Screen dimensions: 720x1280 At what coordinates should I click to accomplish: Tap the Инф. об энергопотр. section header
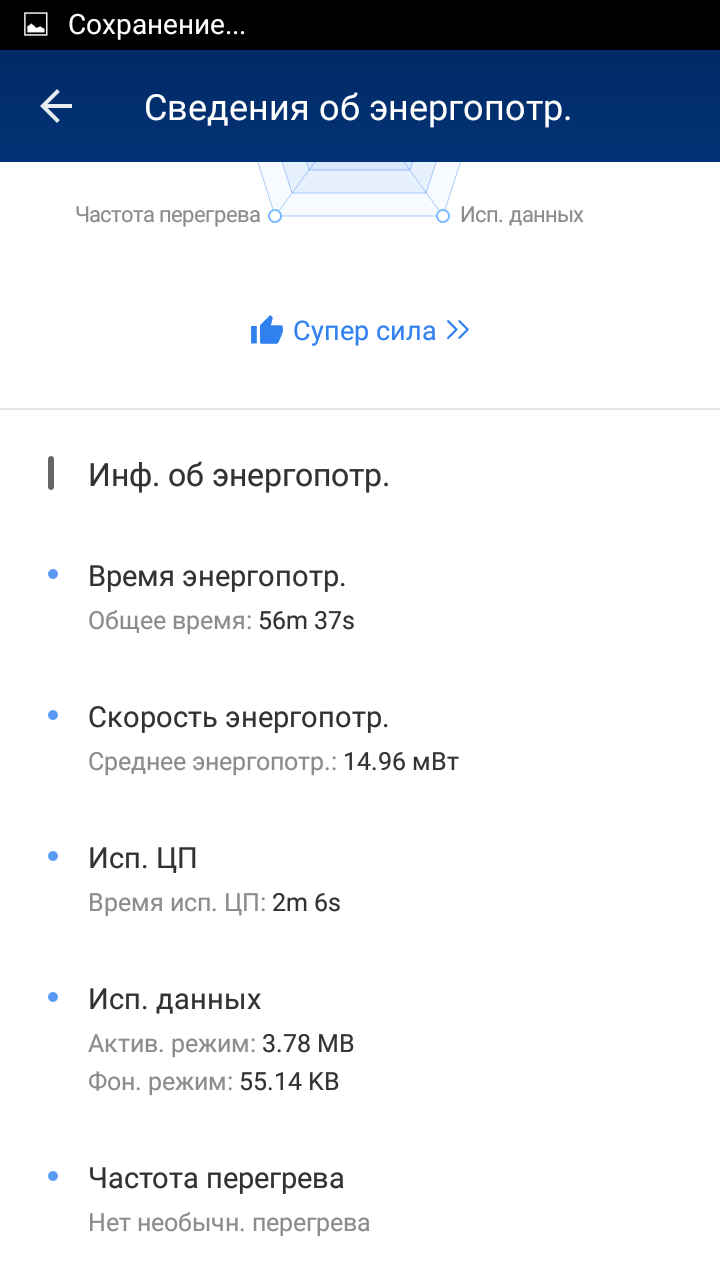point(239,476)
